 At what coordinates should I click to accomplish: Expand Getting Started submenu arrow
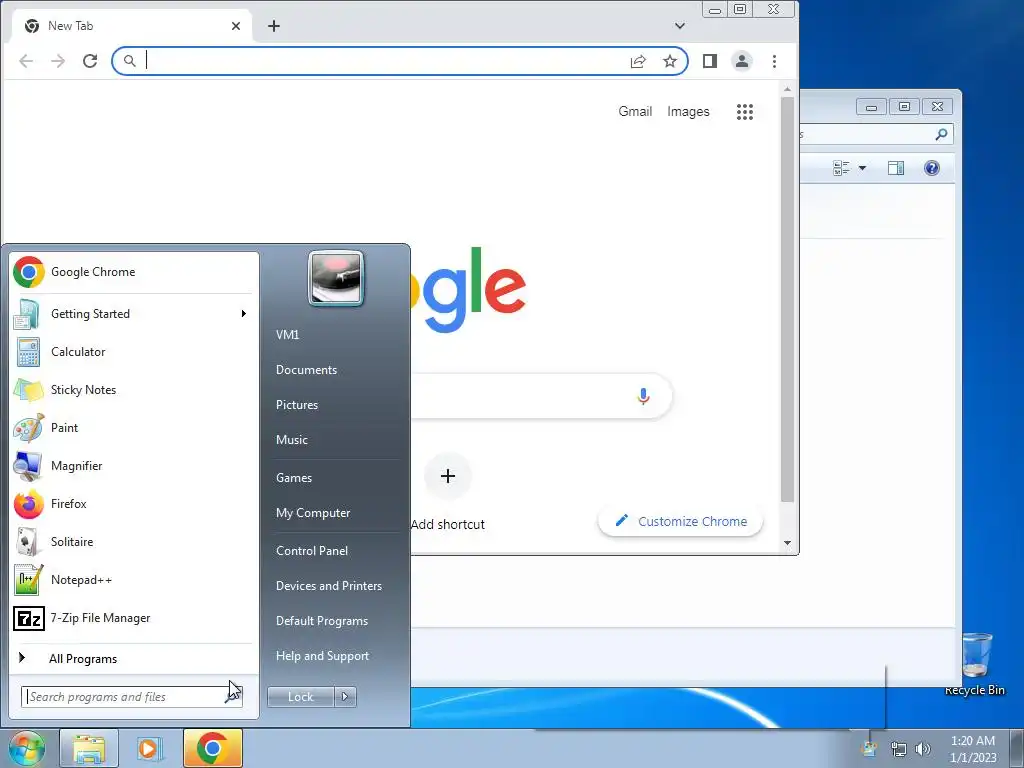[x=244, y=314]
